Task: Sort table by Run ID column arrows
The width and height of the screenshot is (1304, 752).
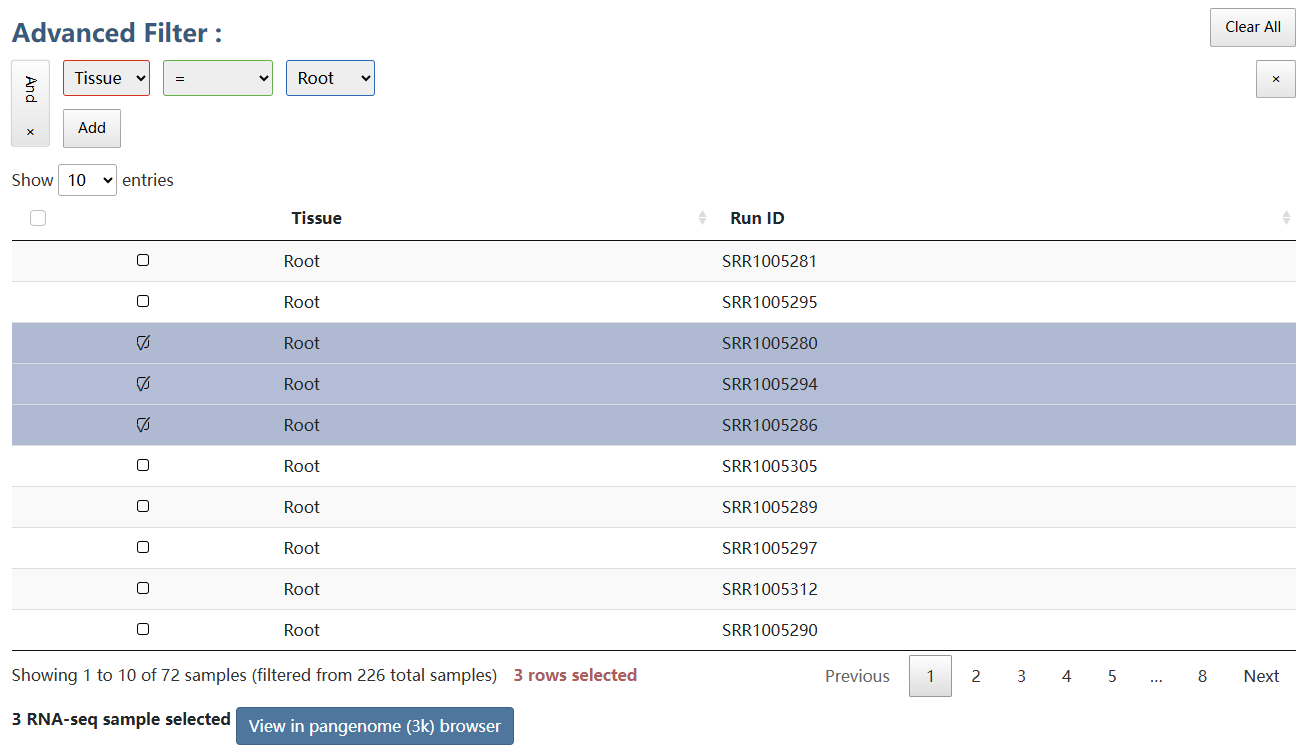Action: coord(1286,218)
